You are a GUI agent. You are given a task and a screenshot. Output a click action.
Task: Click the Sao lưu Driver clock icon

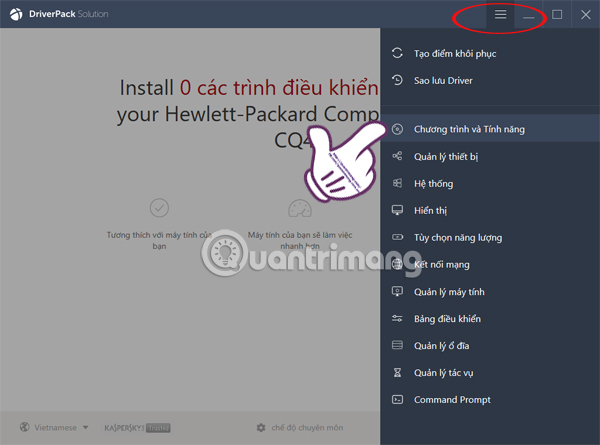[397, 80]
